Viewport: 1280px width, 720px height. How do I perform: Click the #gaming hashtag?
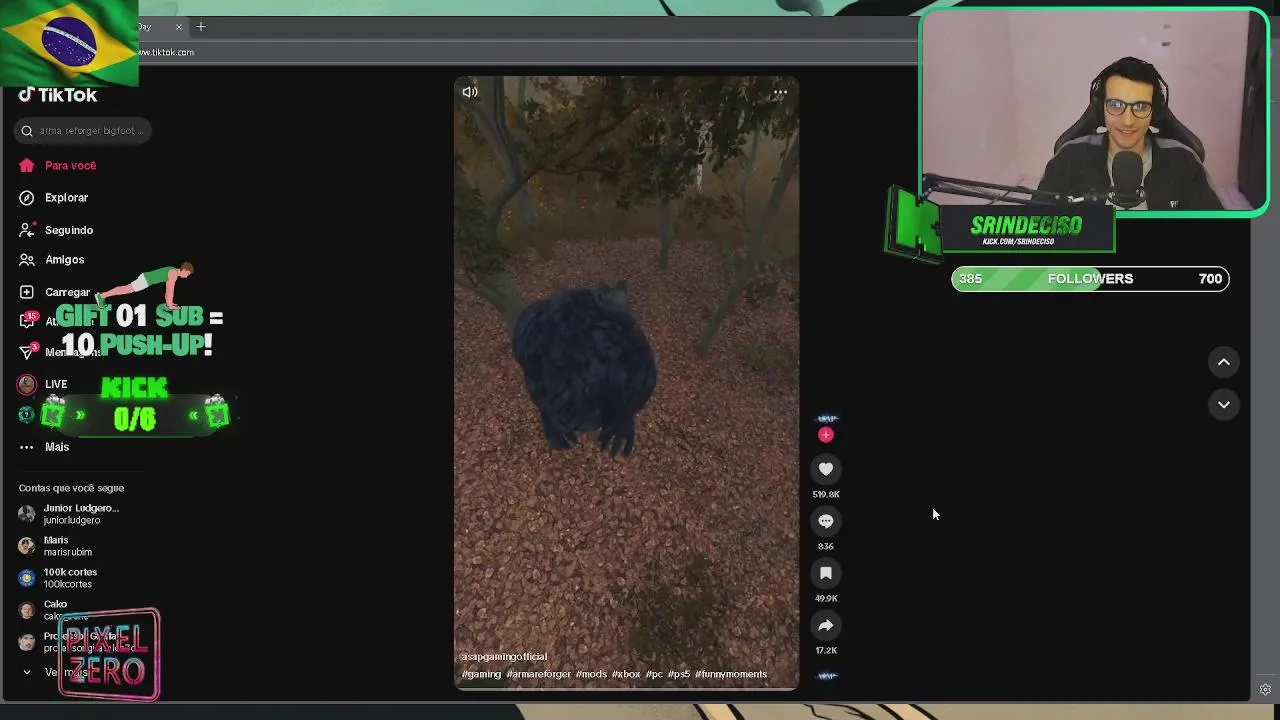[481, 674]
